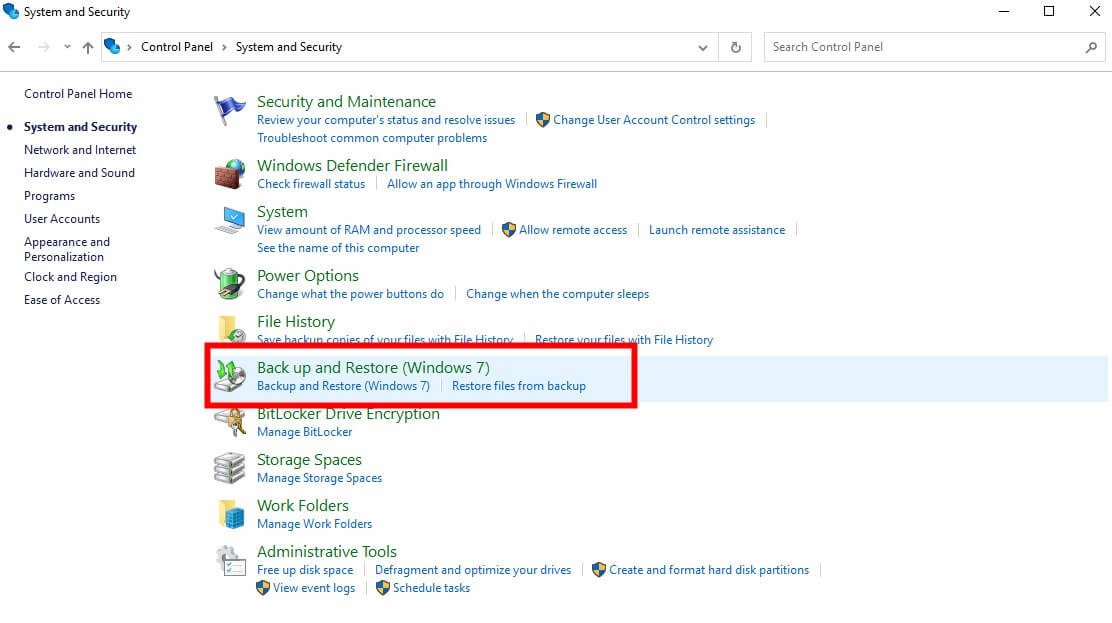Go back using the Back arrow

pos(14,47)
